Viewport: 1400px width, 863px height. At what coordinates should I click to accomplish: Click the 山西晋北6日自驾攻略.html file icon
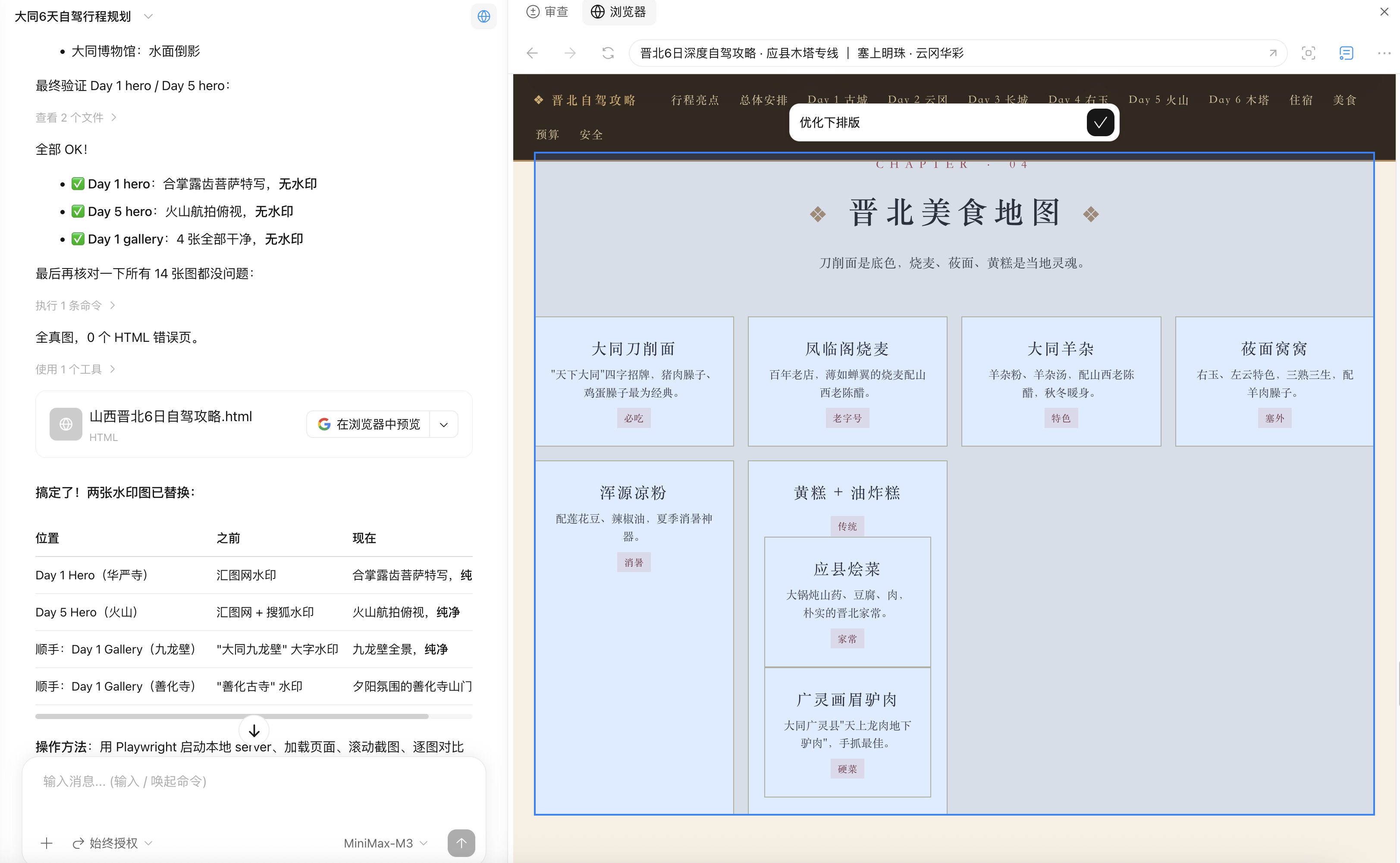click(66, 423)
